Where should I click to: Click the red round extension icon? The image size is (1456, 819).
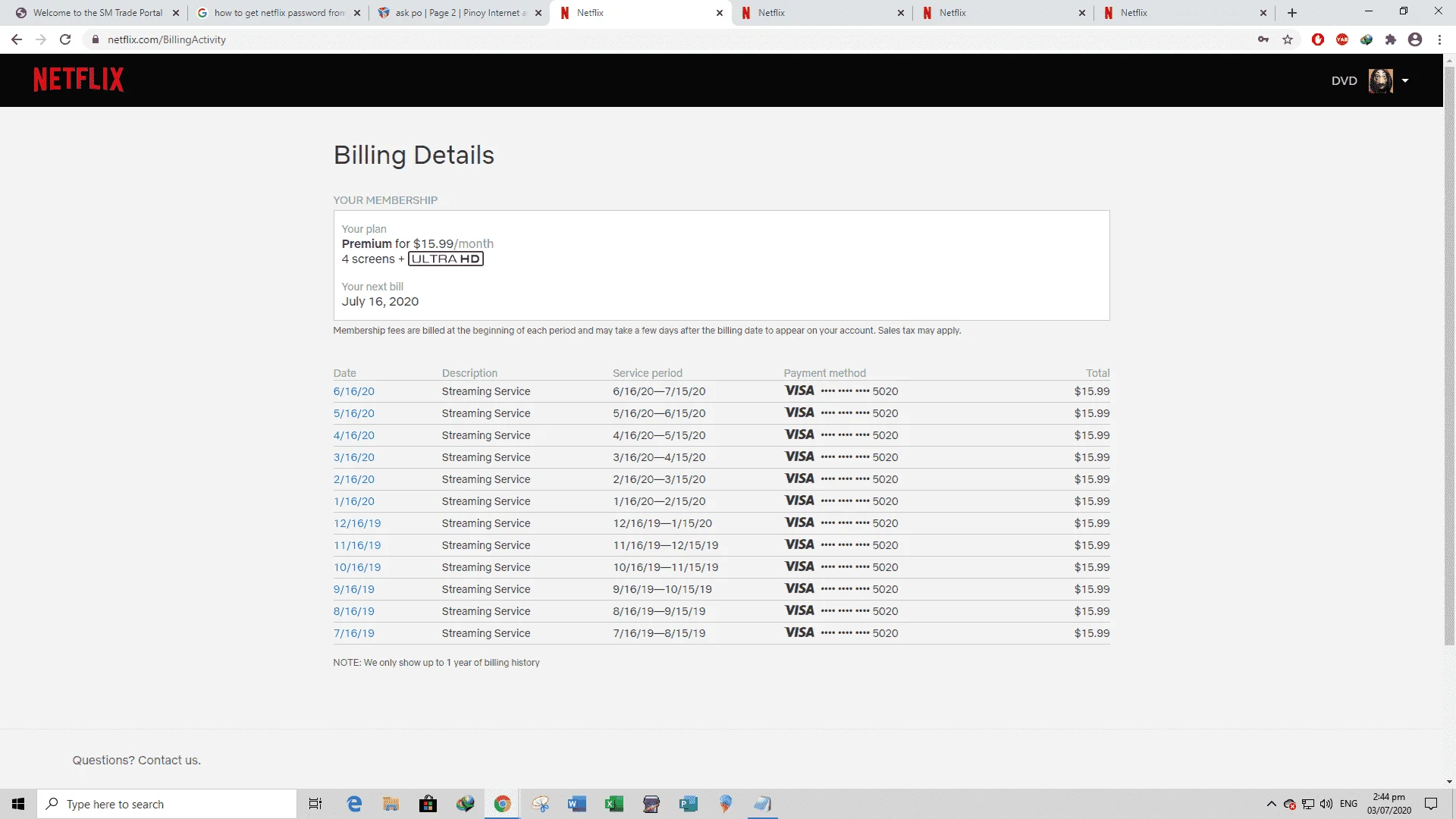click(1342, 39)
